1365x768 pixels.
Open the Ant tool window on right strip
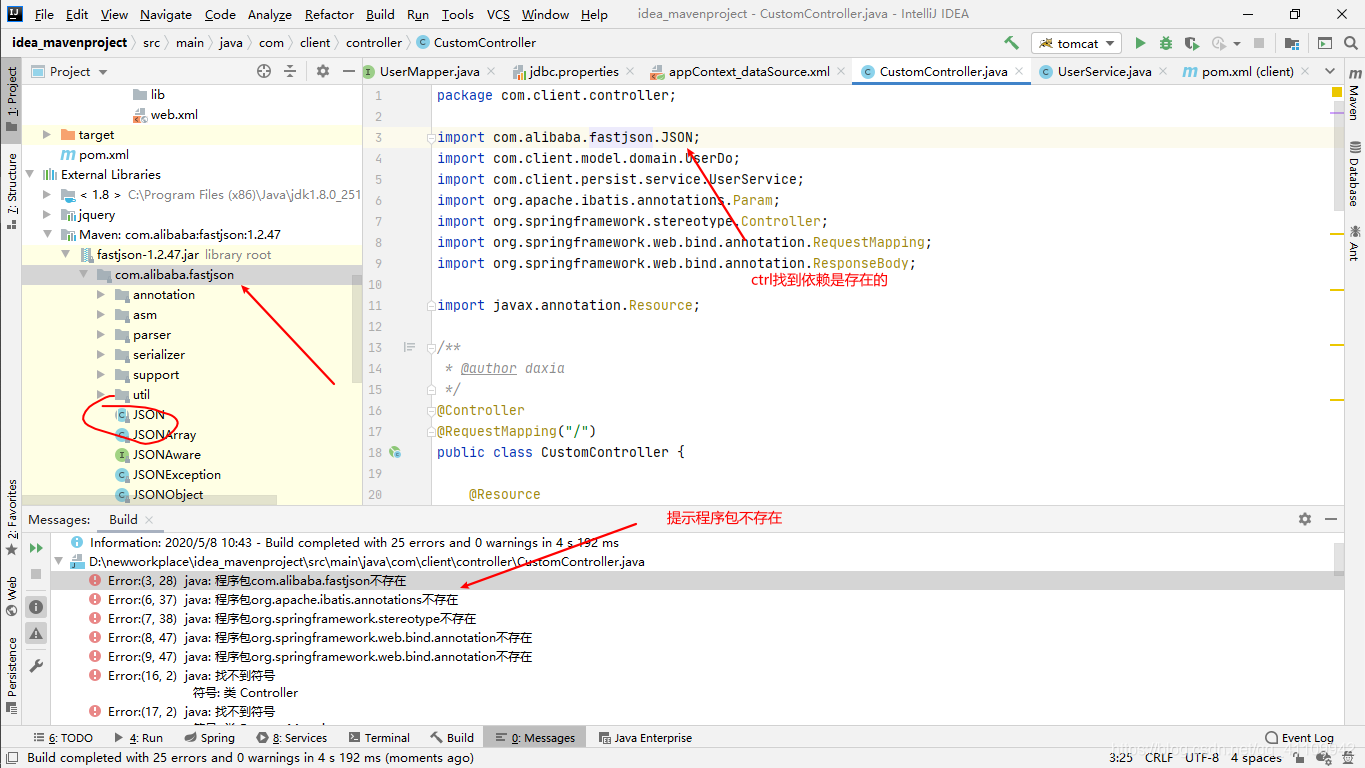coord(1354,241)
